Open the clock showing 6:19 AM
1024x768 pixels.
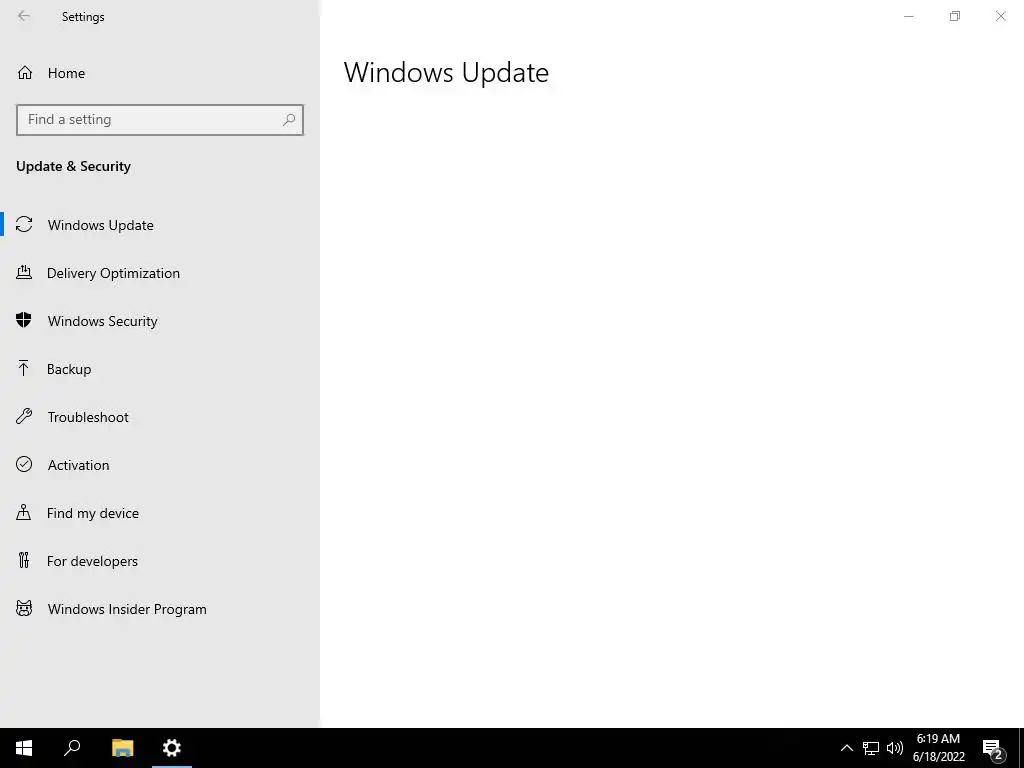(x=938, y=748)
